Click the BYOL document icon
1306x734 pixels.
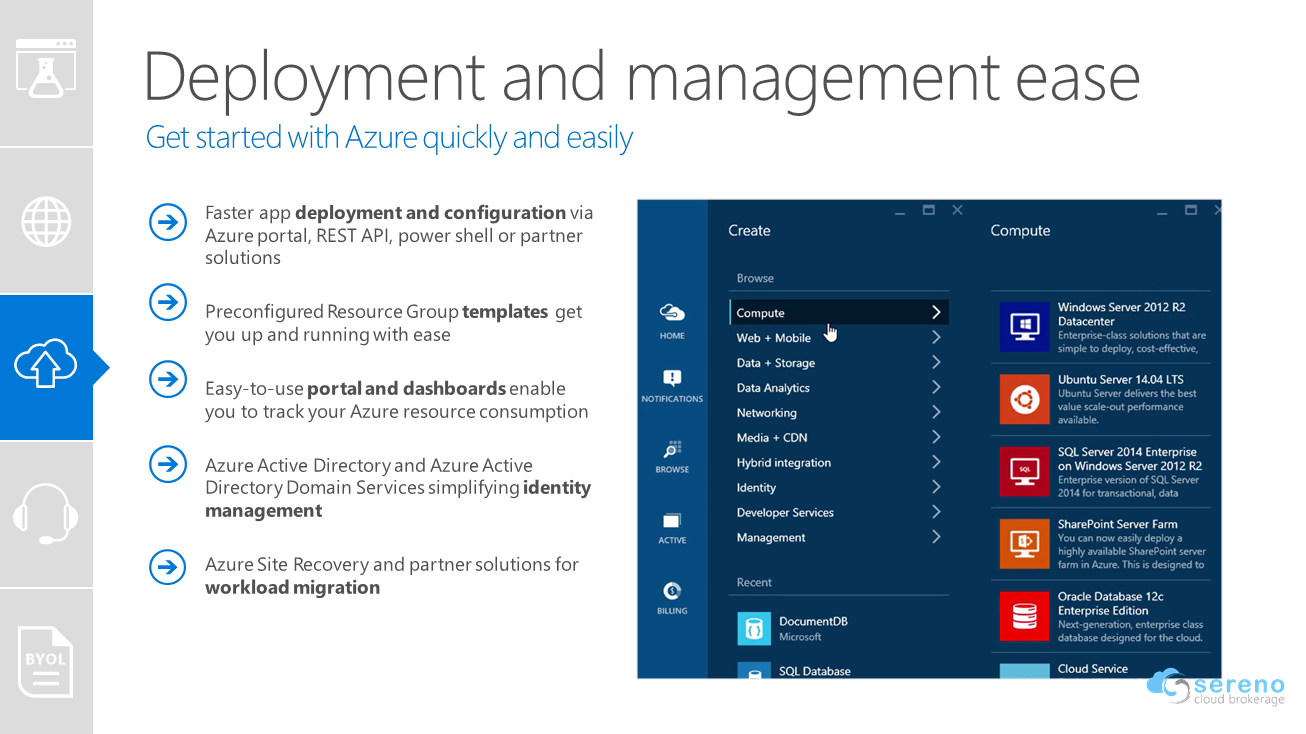[x=46, y=662]
